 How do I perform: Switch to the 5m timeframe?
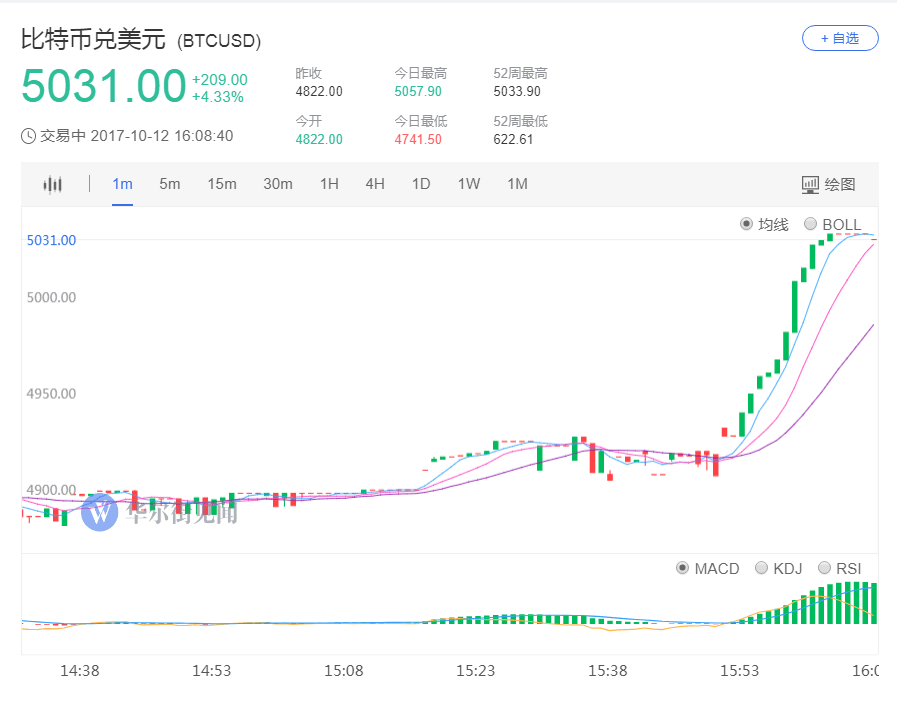click(170, 184)
